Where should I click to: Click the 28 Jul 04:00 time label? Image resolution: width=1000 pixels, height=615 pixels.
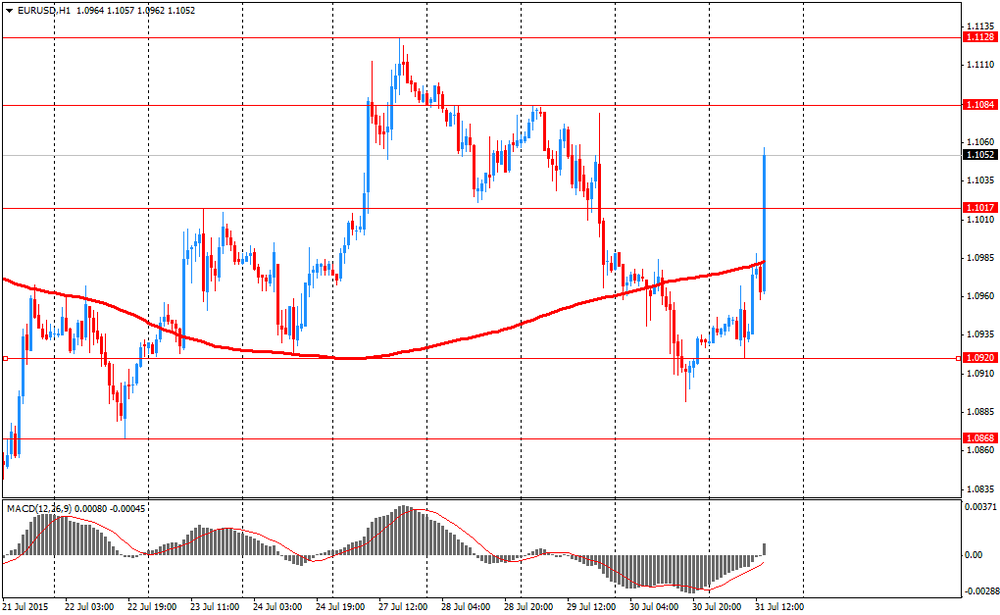tap(466, 607)
